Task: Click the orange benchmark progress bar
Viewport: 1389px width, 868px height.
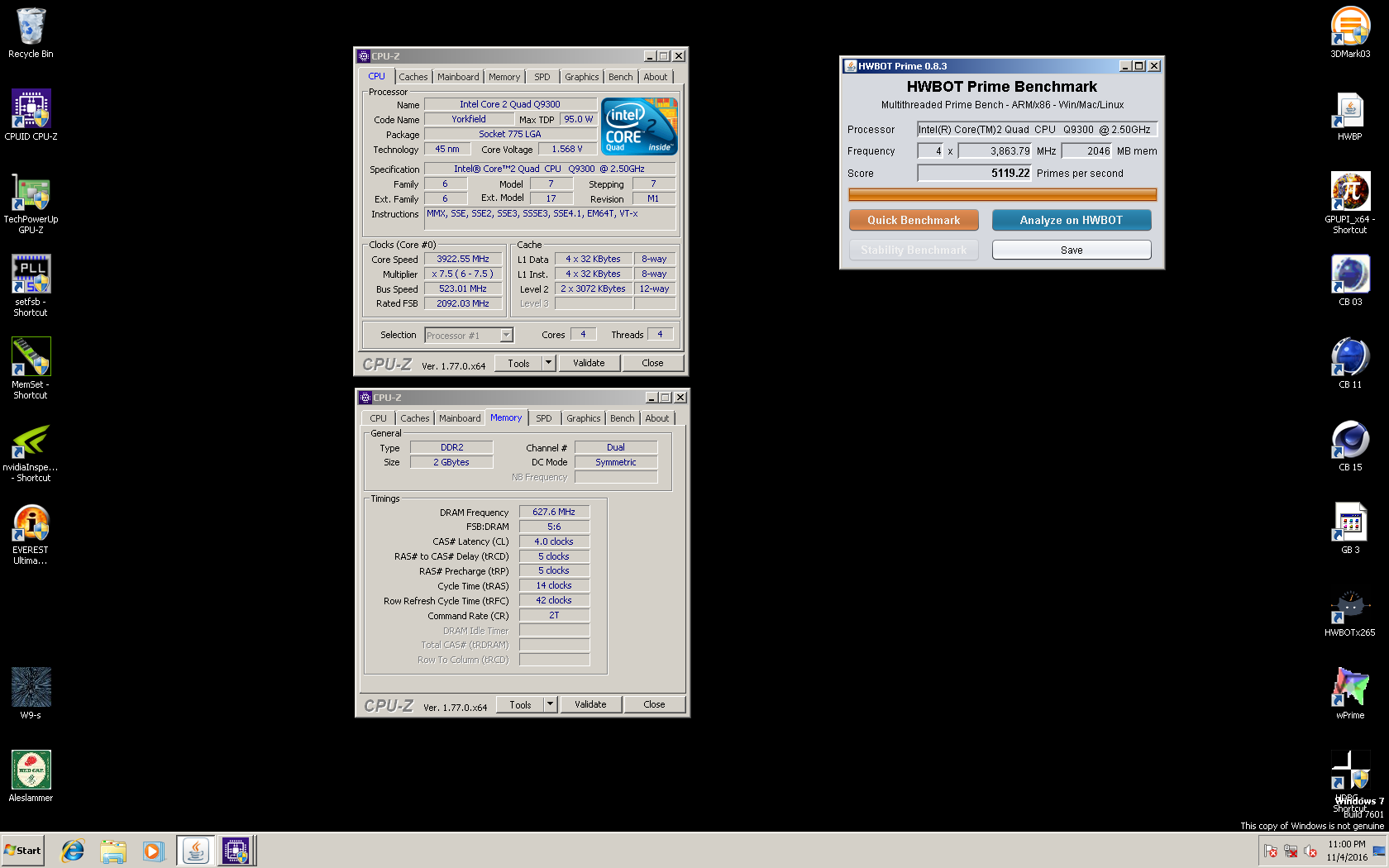Action: (x=1002, y=194)
